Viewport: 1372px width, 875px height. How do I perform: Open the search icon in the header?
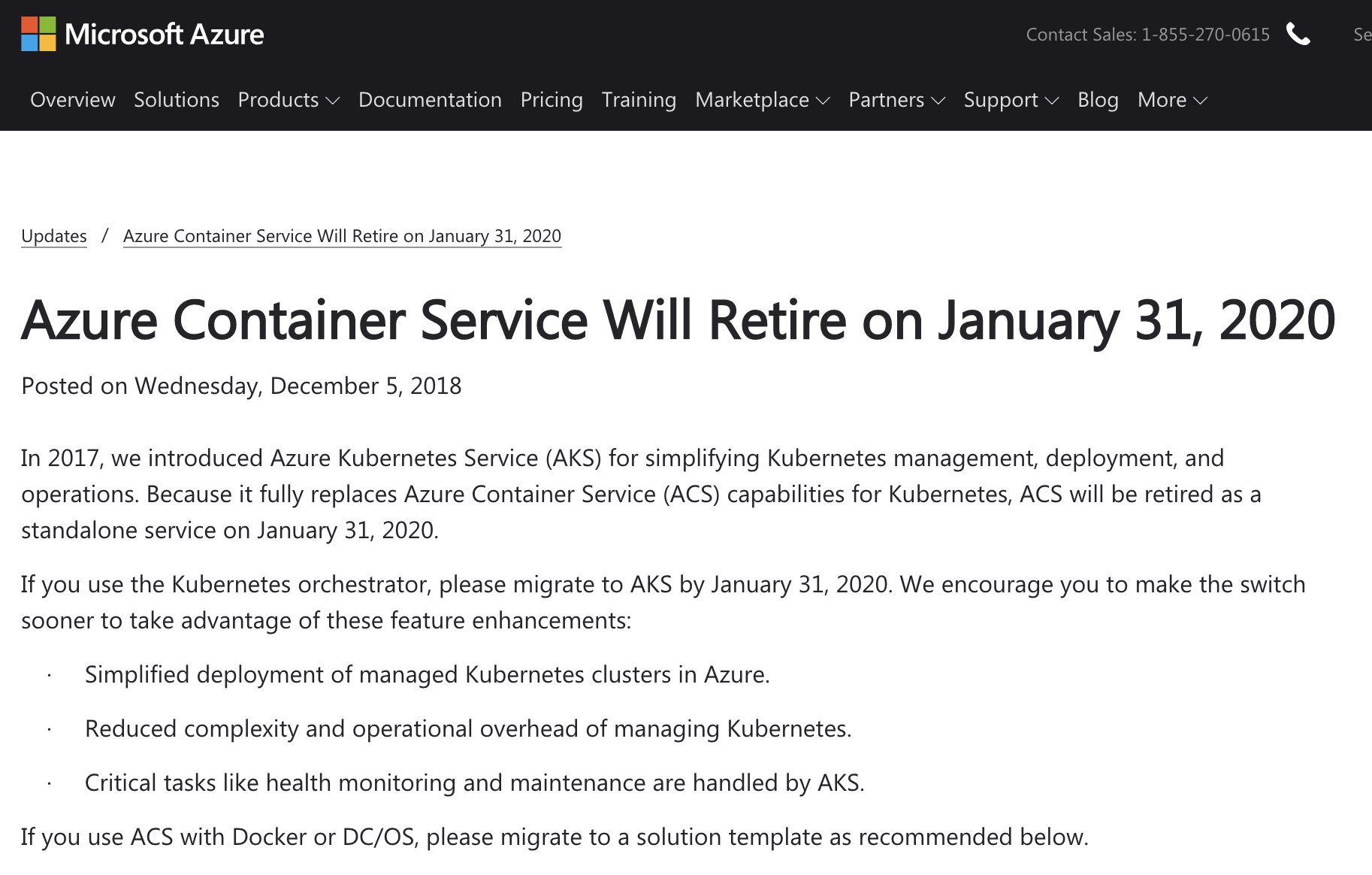pyautogui.click(x=1362, y=34)
